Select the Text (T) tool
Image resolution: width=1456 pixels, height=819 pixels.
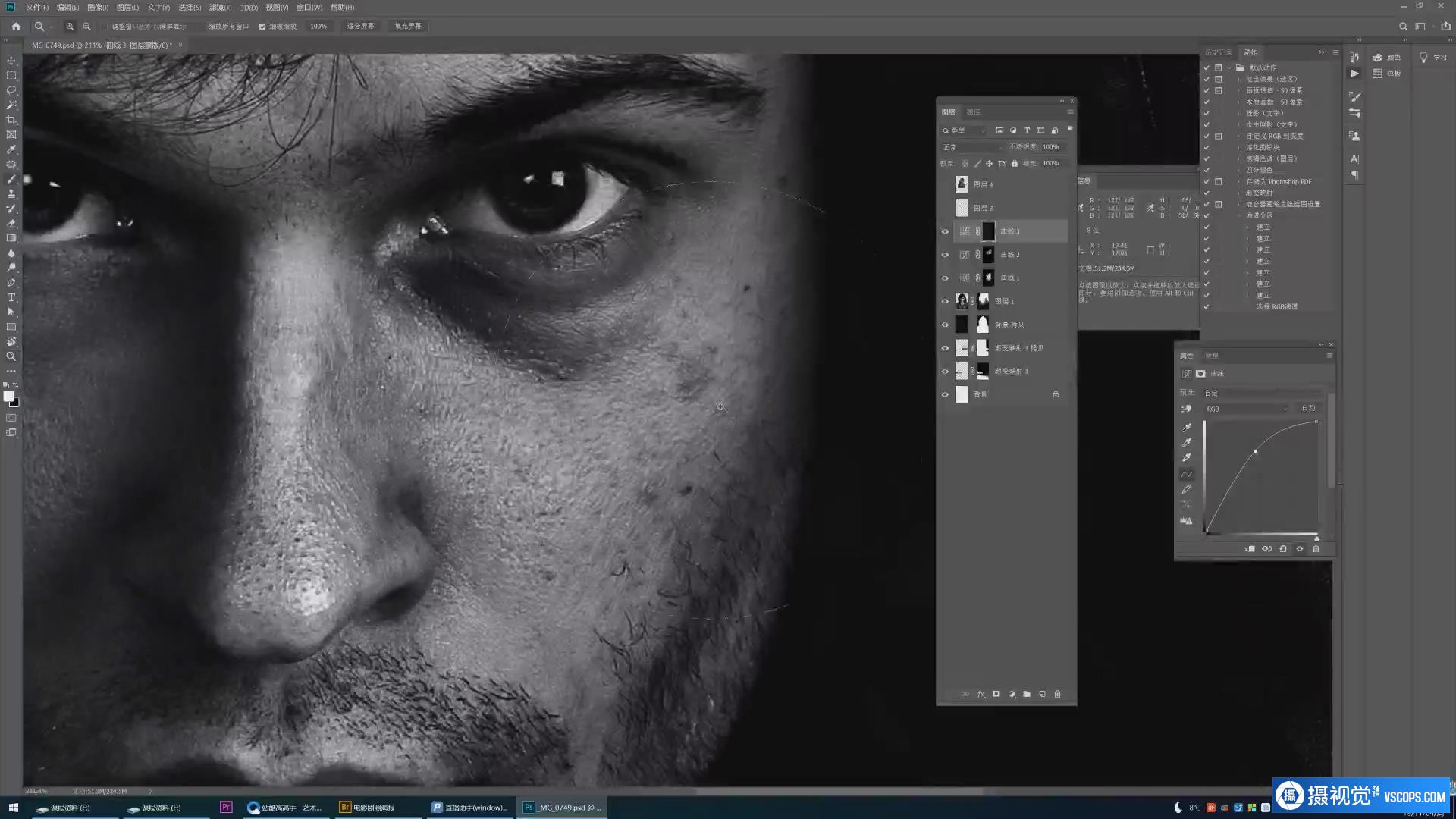[x=11, y=297]
